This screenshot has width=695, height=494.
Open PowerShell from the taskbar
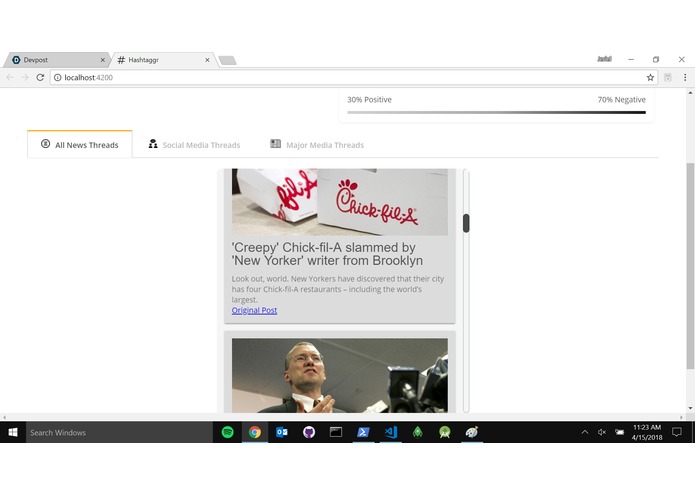pyautogui.click(x=363, y=432)
